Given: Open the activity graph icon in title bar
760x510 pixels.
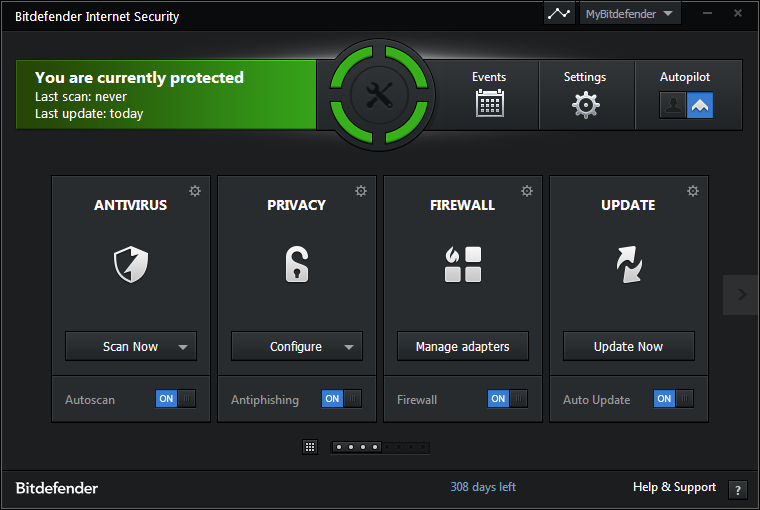Looking at the screenshot, I should pyautogui.click(x=559, y=14).
